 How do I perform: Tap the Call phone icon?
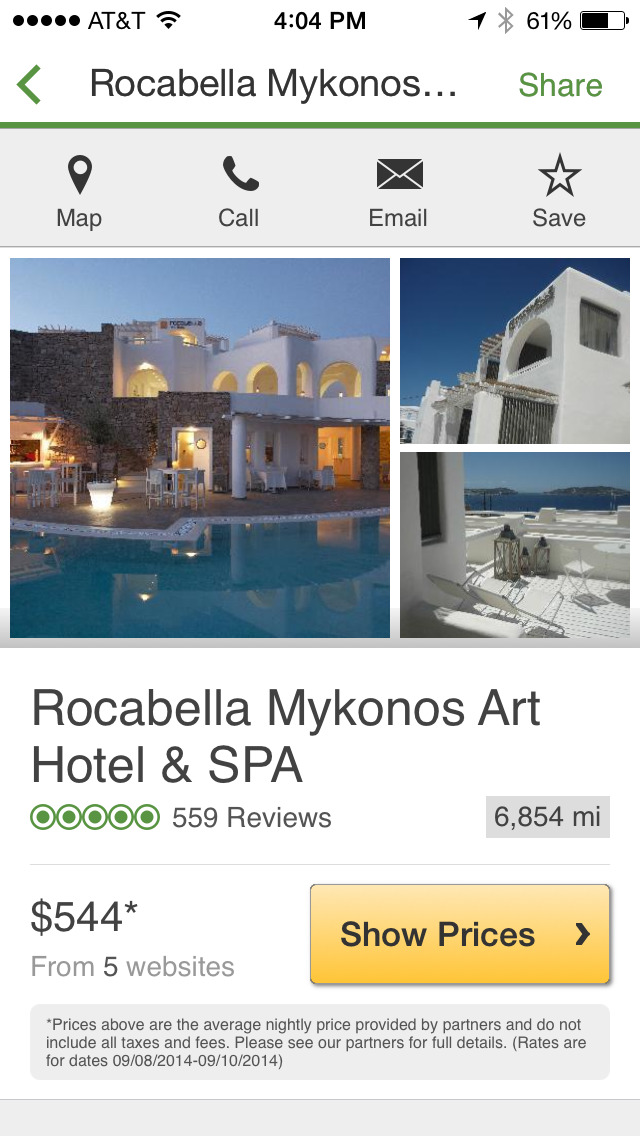pos(240,174)
